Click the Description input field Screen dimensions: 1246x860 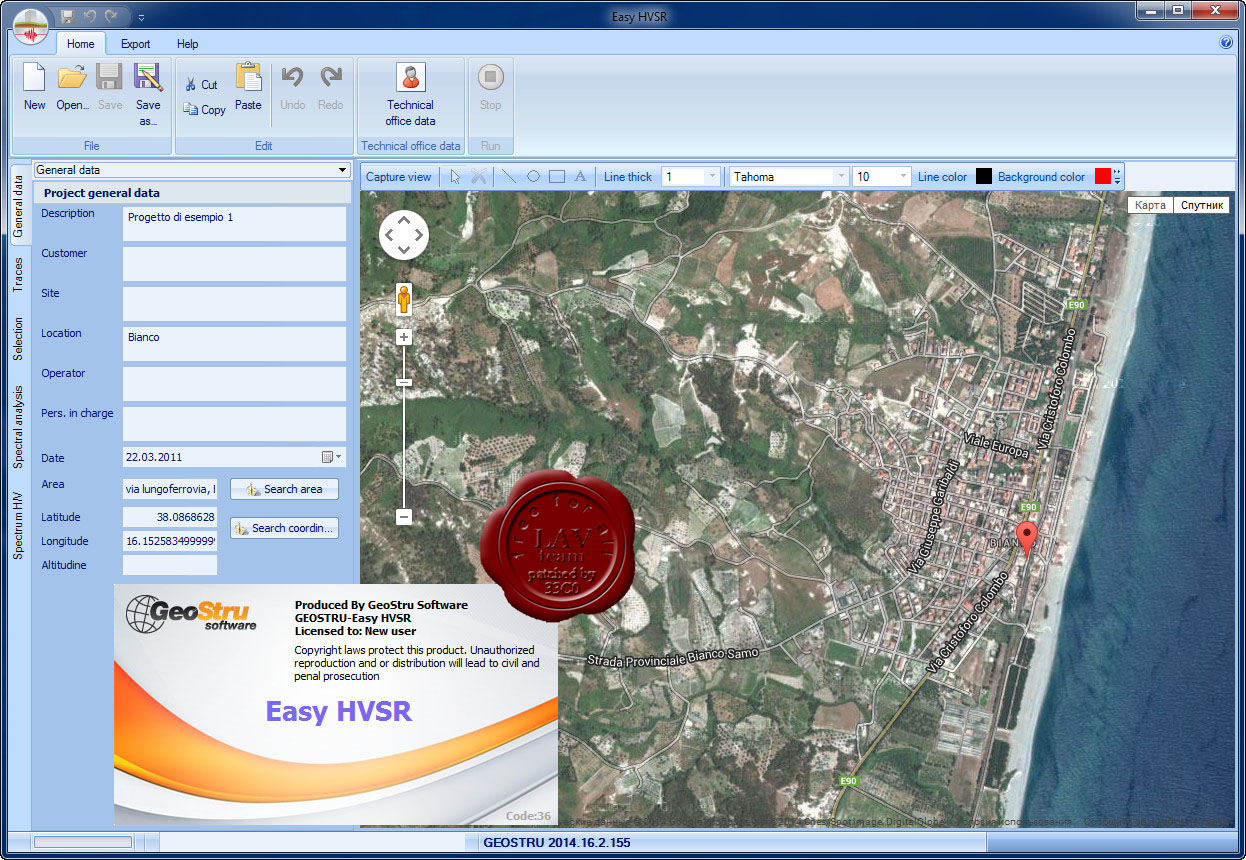[x=234, y=224]
